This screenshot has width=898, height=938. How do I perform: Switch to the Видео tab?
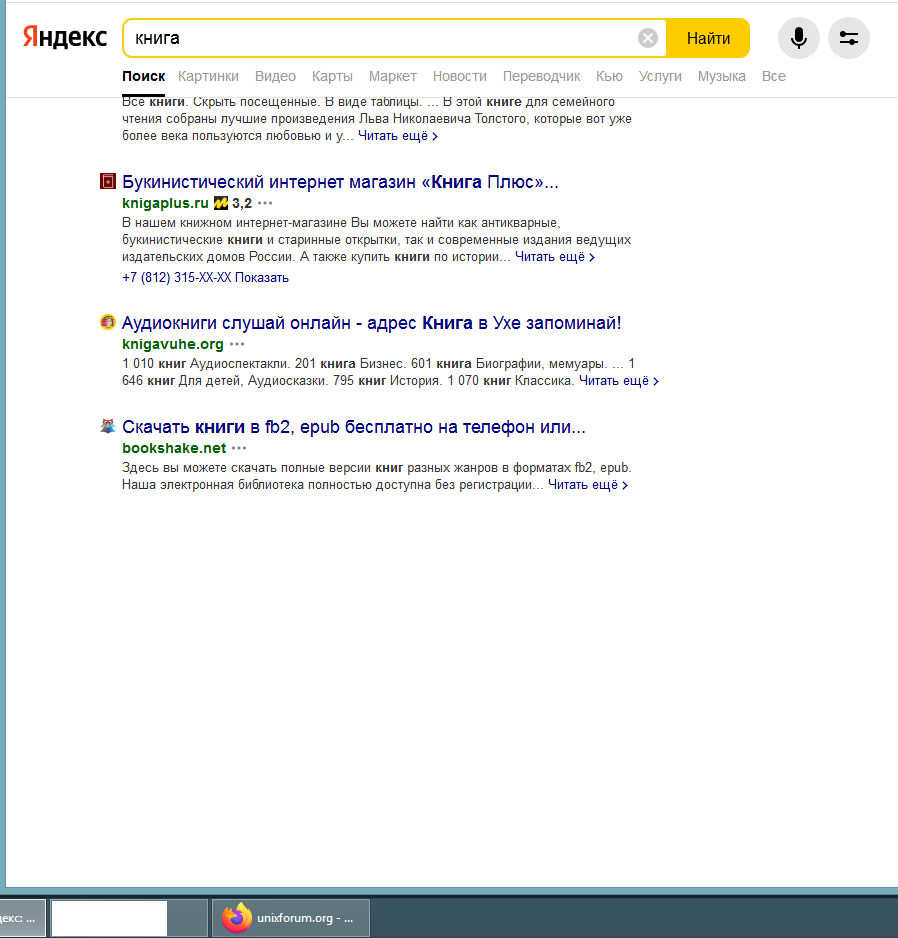(x=275, y=77)
